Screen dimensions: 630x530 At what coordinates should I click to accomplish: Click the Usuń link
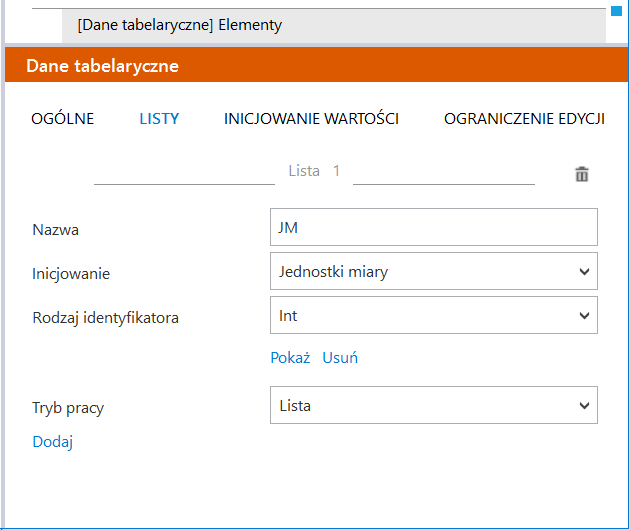click(x=340, y=357)
